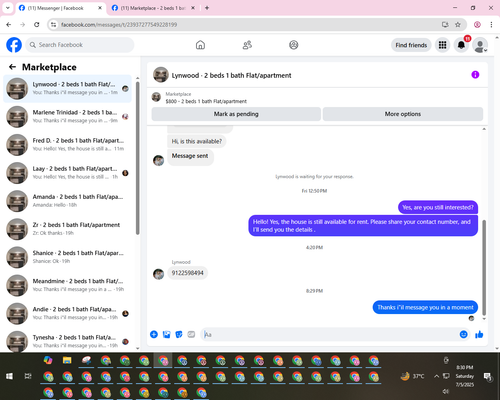Viewport: 500px width, 400px height.
Task: Click Lynwood's avatar in chat header
Action: coord(161,75)
